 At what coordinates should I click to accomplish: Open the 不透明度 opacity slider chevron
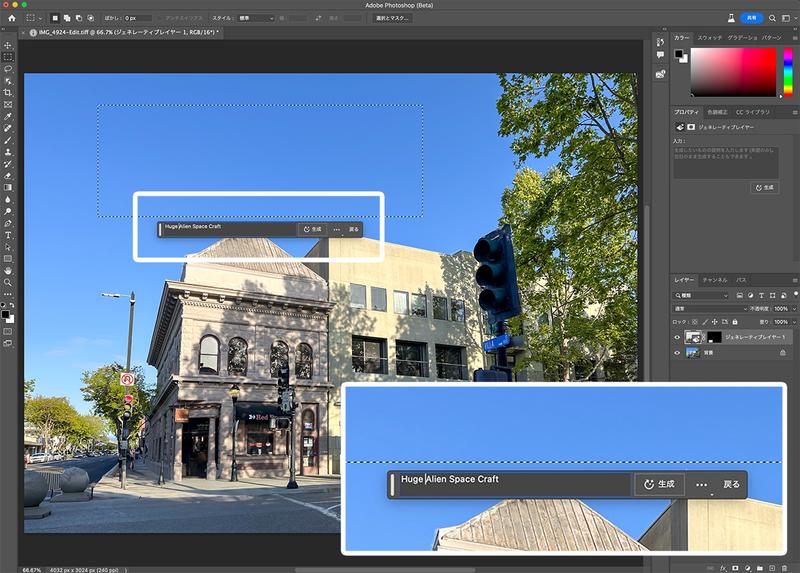[x=793, y=309]
